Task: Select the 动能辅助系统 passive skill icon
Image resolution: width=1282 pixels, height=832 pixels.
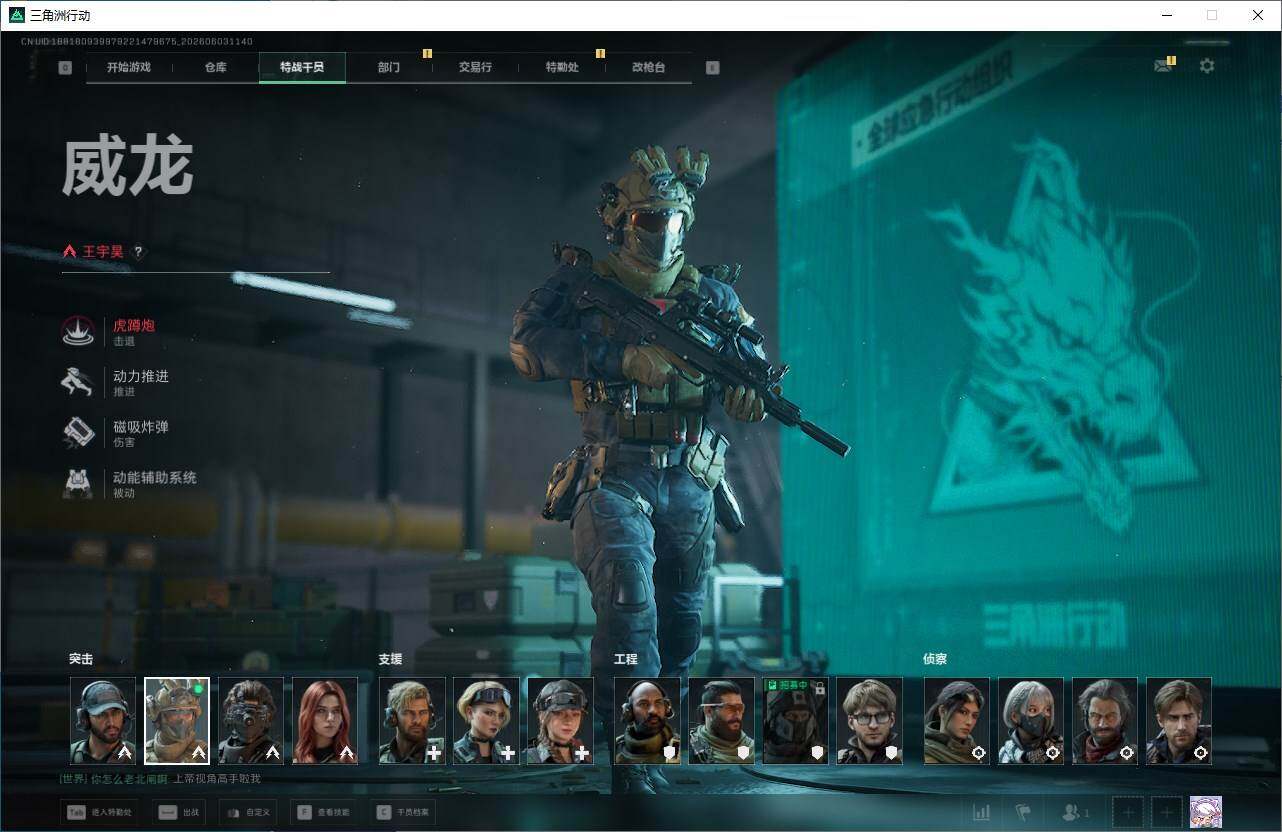Action: point(78,484)
